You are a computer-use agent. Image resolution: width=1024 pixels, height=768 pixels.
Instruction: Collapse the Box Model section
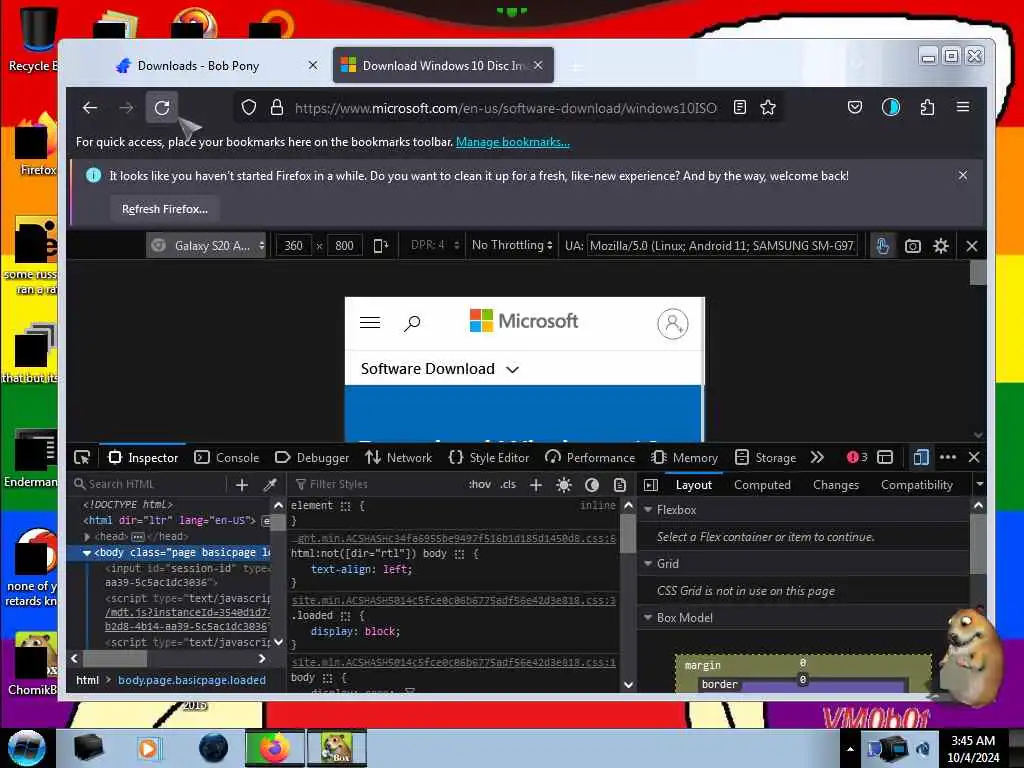pos(648,618)
